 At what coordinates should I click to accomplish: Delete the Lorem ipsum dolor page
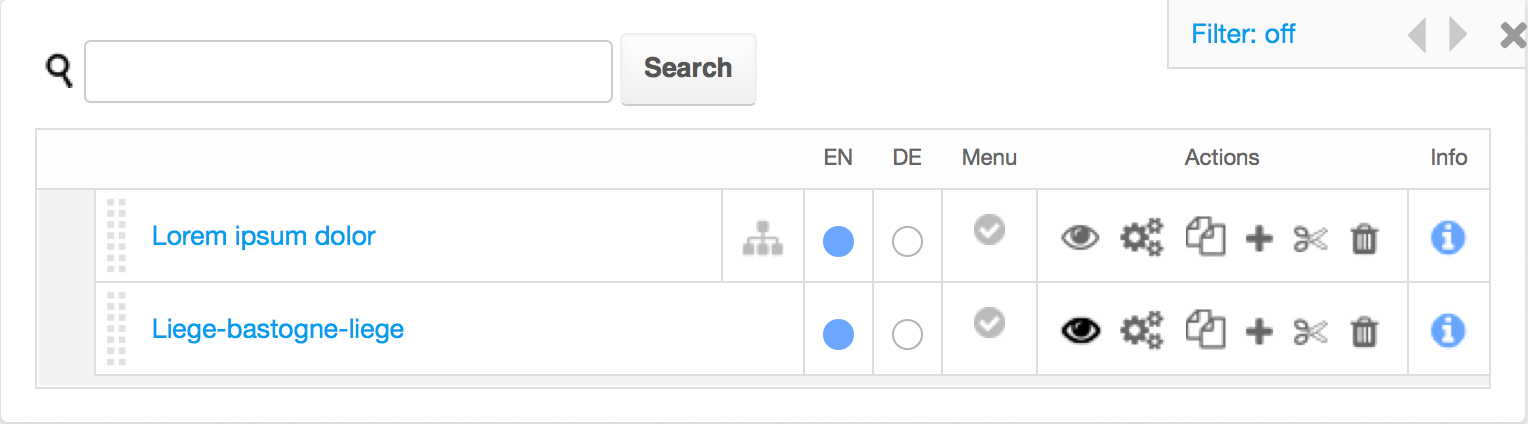pos(1364,239)
